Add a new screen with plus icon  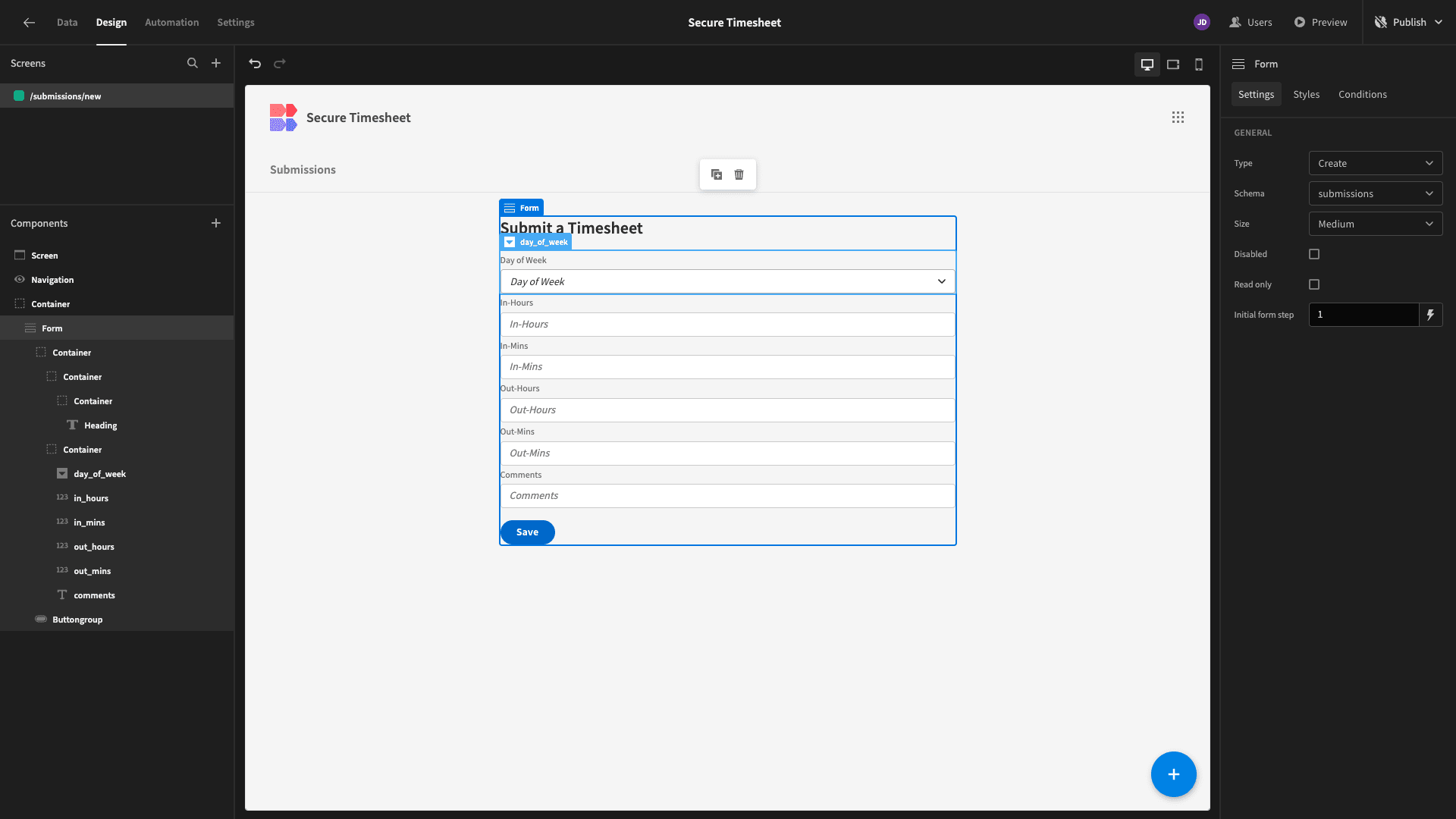[x=216, y=64]
